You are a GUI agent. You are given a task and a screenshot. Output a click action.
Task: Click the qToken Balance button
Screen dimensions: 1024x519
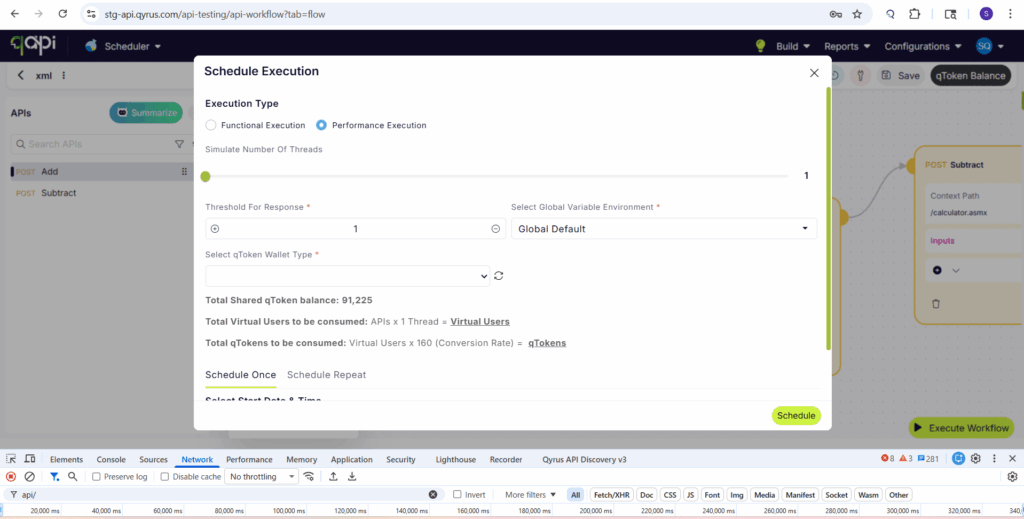coord(970,76)
